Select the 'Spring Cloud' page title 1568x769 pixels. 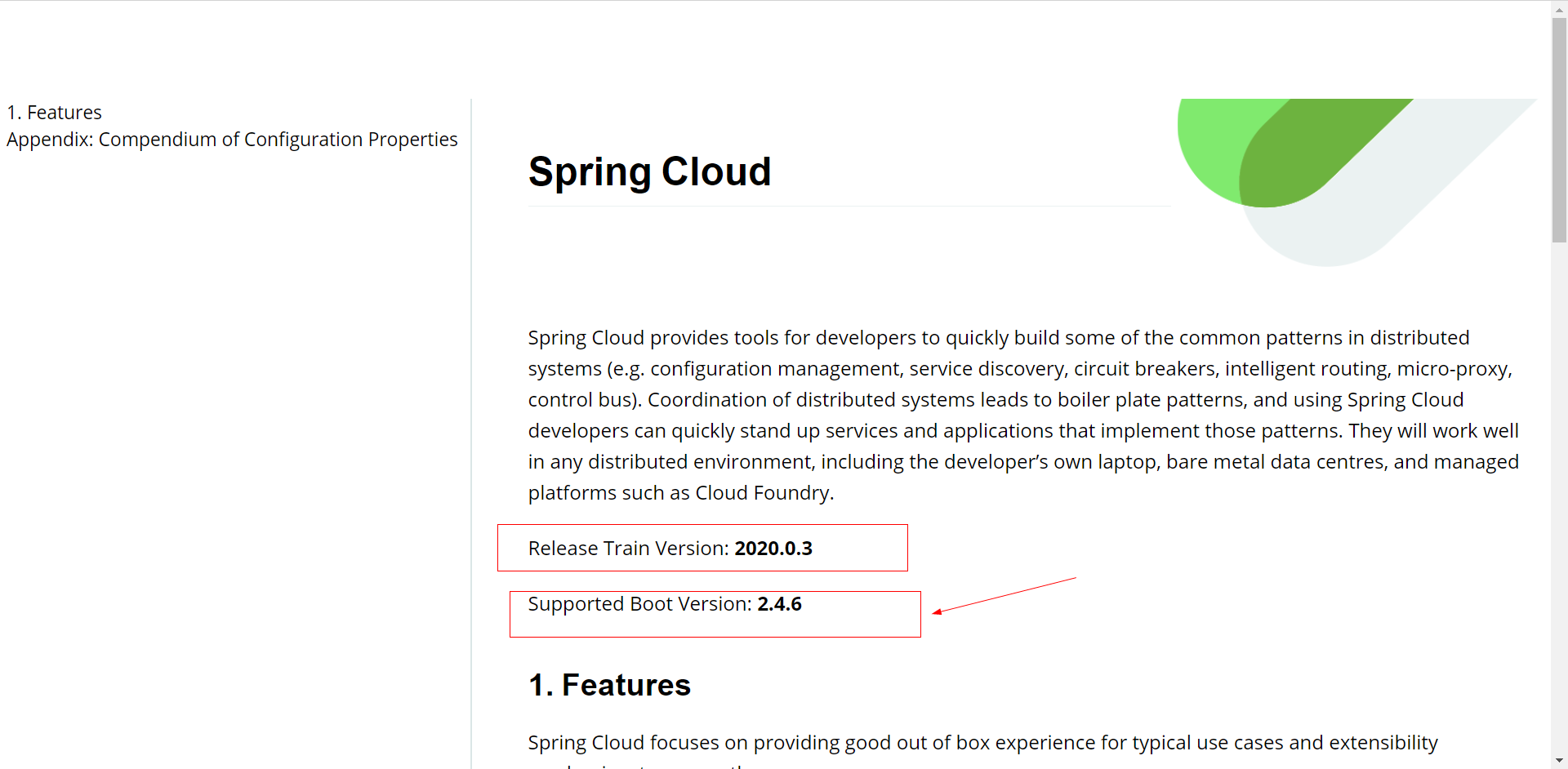(649, 171)
